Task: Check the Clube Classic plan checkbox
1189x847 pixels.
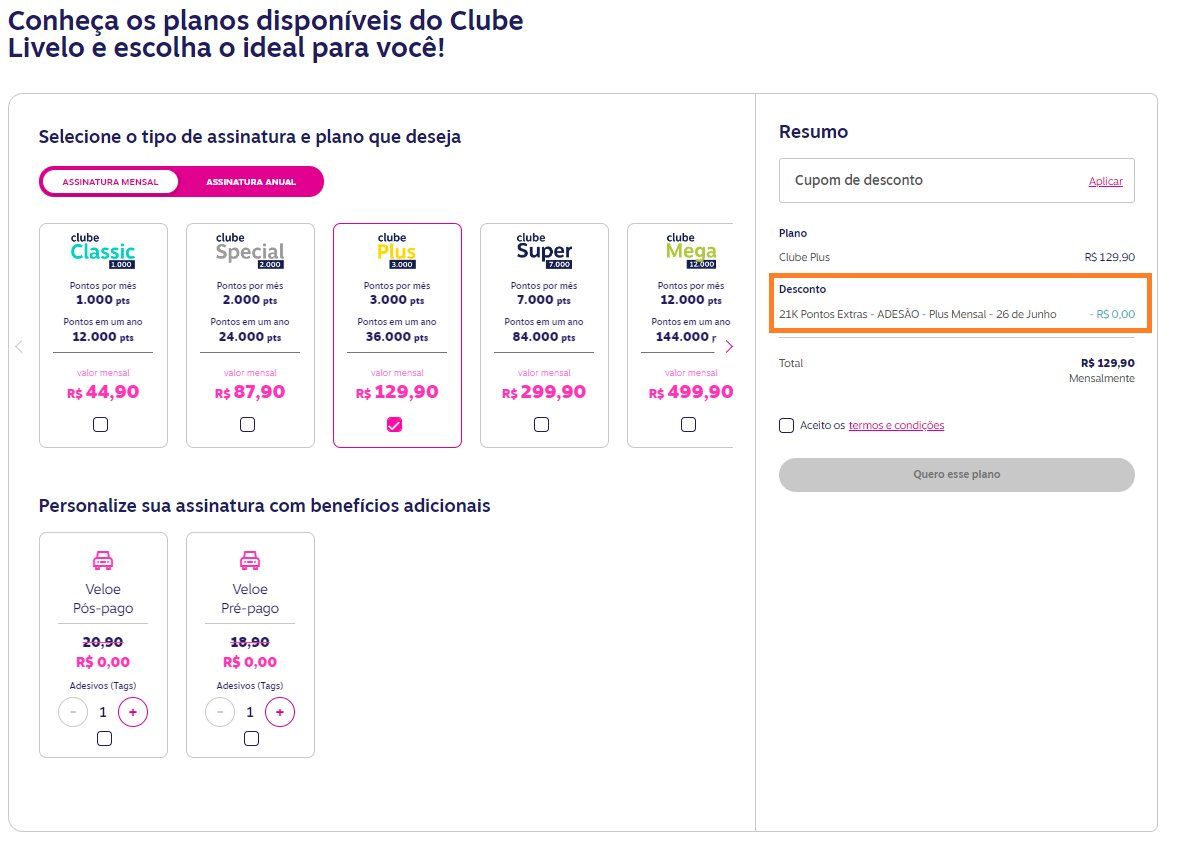Action: click(101, 425)
